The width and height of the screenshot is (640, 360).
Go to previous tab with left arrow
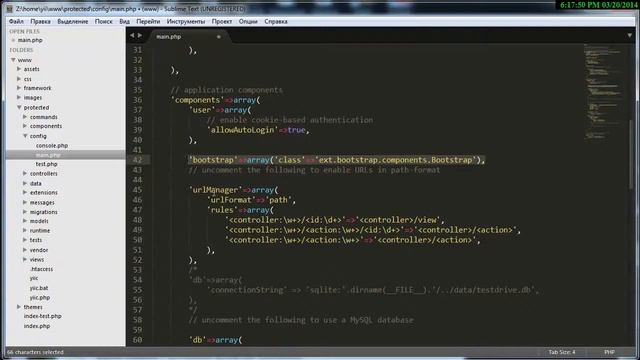132,36
